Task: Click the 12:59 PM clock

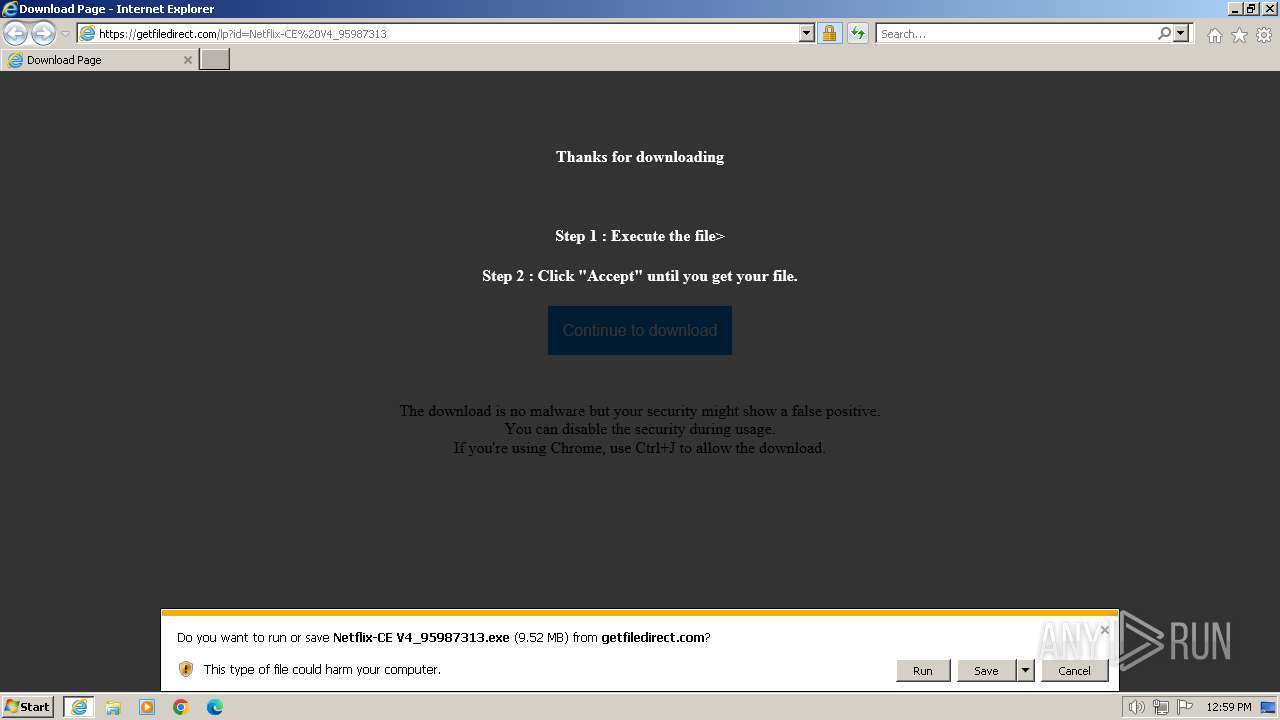Action: pos(1229,707)
